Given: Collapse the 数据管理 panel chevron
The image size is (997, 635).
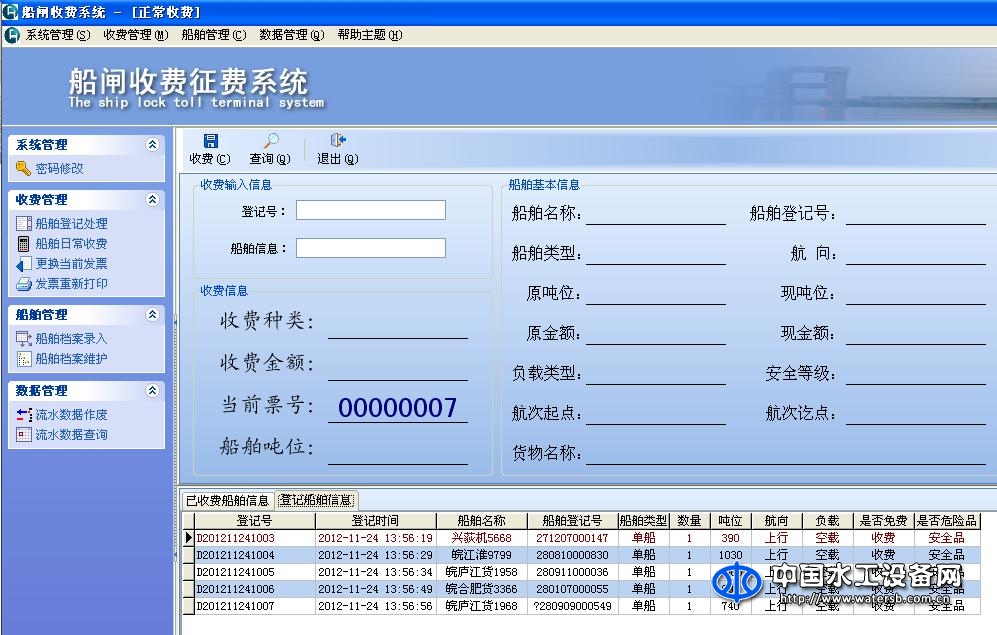Looking at the screenshot, I should tap(153, 391).
